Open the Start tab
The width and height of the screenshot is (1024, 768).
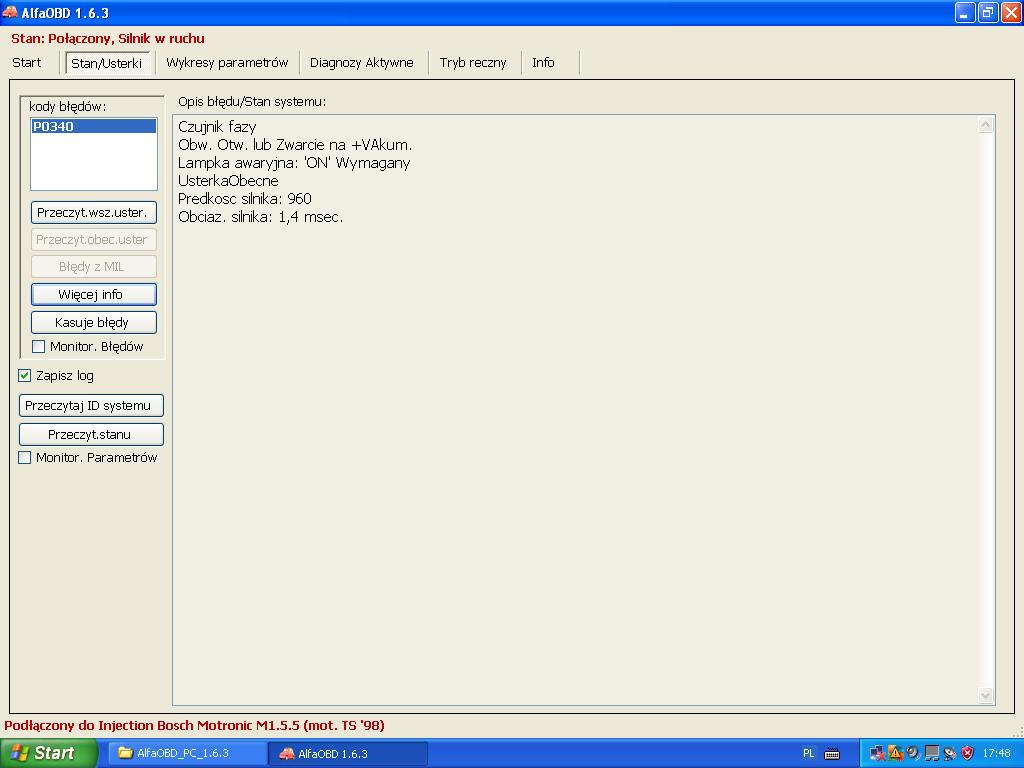27,63
